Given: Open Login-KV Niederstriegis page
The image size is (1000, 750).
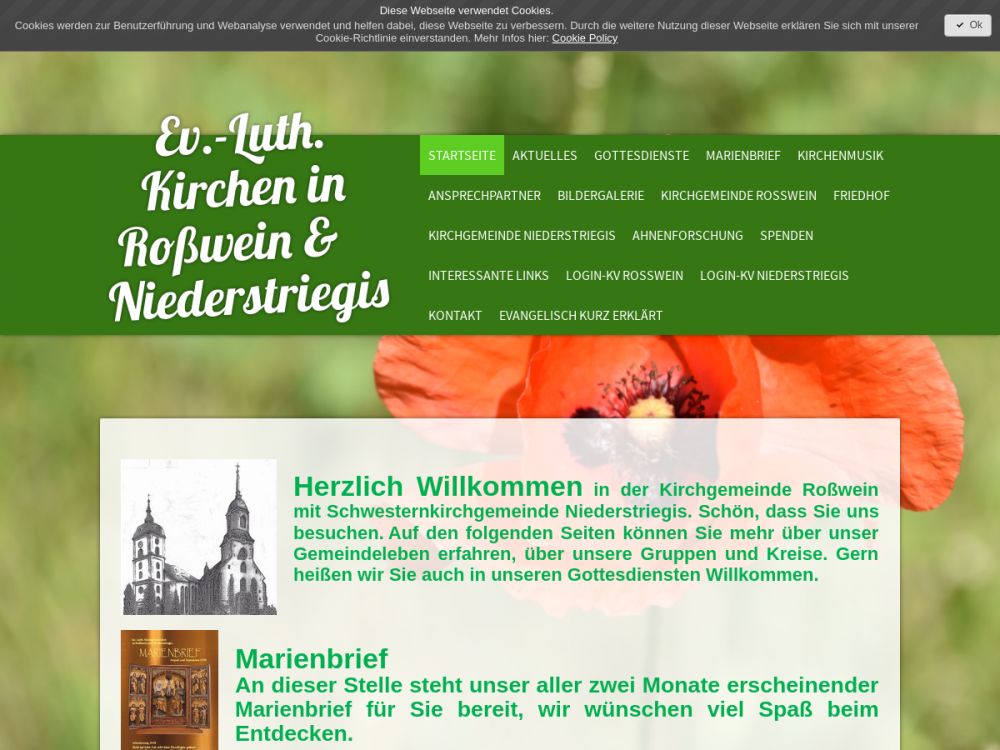Looking at the screenshot, I should pyautogui.click(x=774, y=275).
